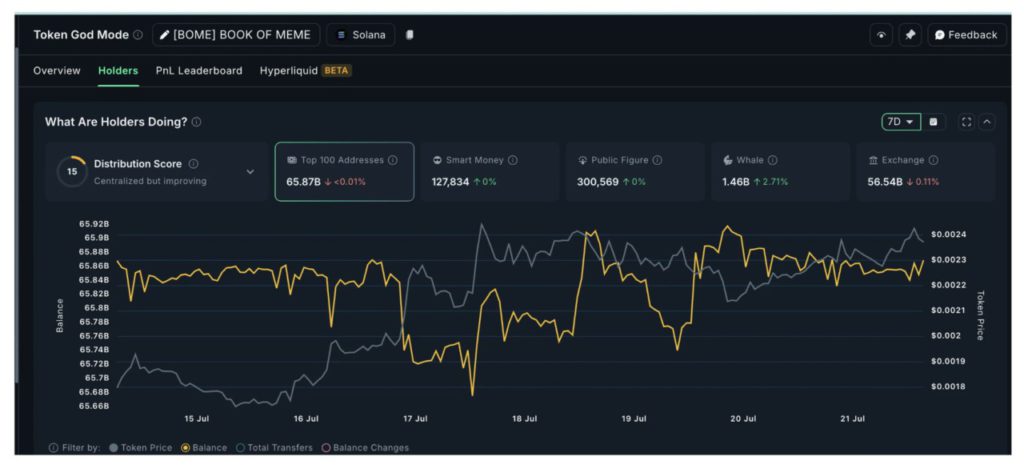The height and width of the screenshot is (465, 1024).
Task: Open calendar date picker beside 7D
Action: (x=934, y=122)
